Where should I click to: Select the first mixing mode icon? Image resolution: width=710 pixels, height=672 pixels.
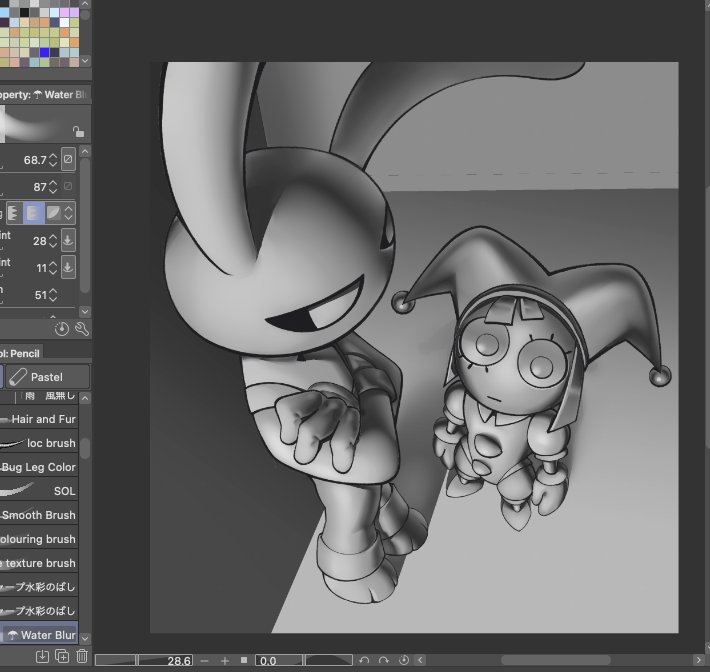coord(14,212)
